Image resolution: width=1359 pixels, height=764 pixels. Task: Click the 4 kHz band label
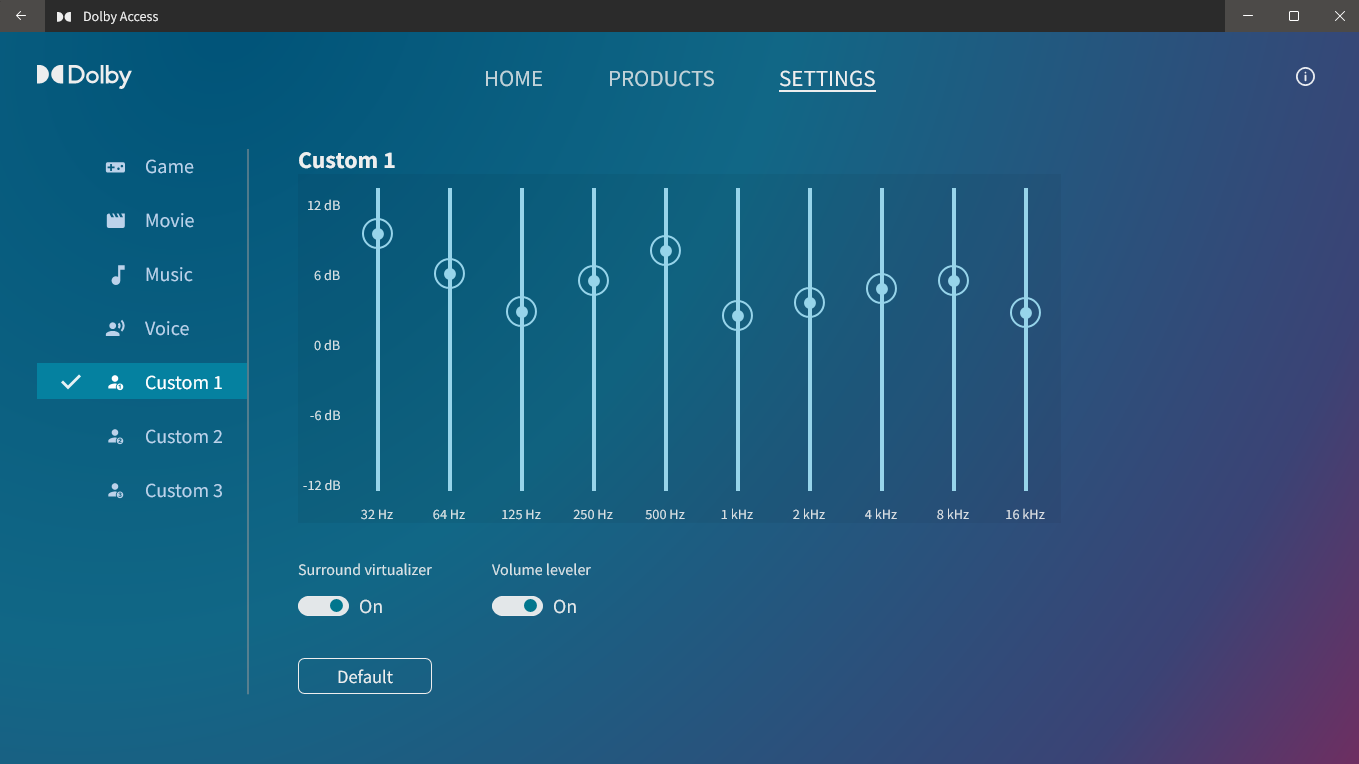coord(881,515)
